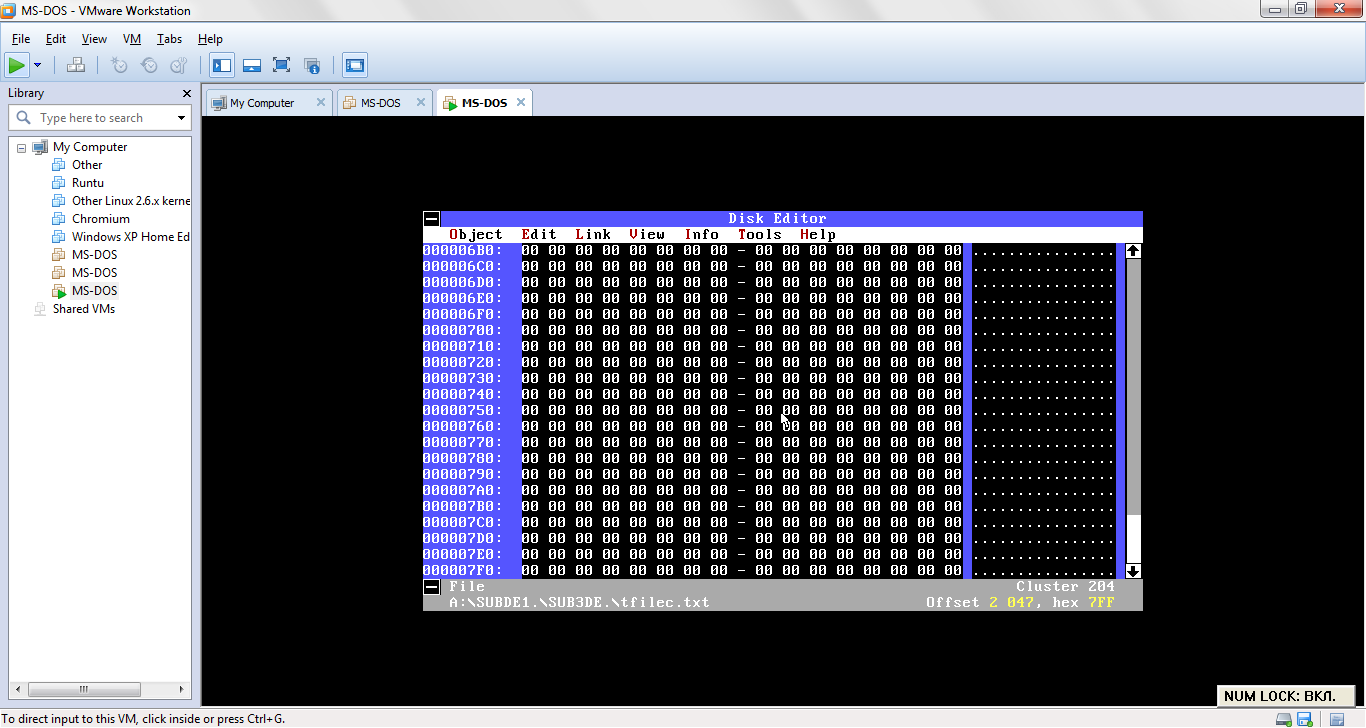Open the Disk Editor Link menu
Screen dimensions: 1366x728
tap(593, 235)
